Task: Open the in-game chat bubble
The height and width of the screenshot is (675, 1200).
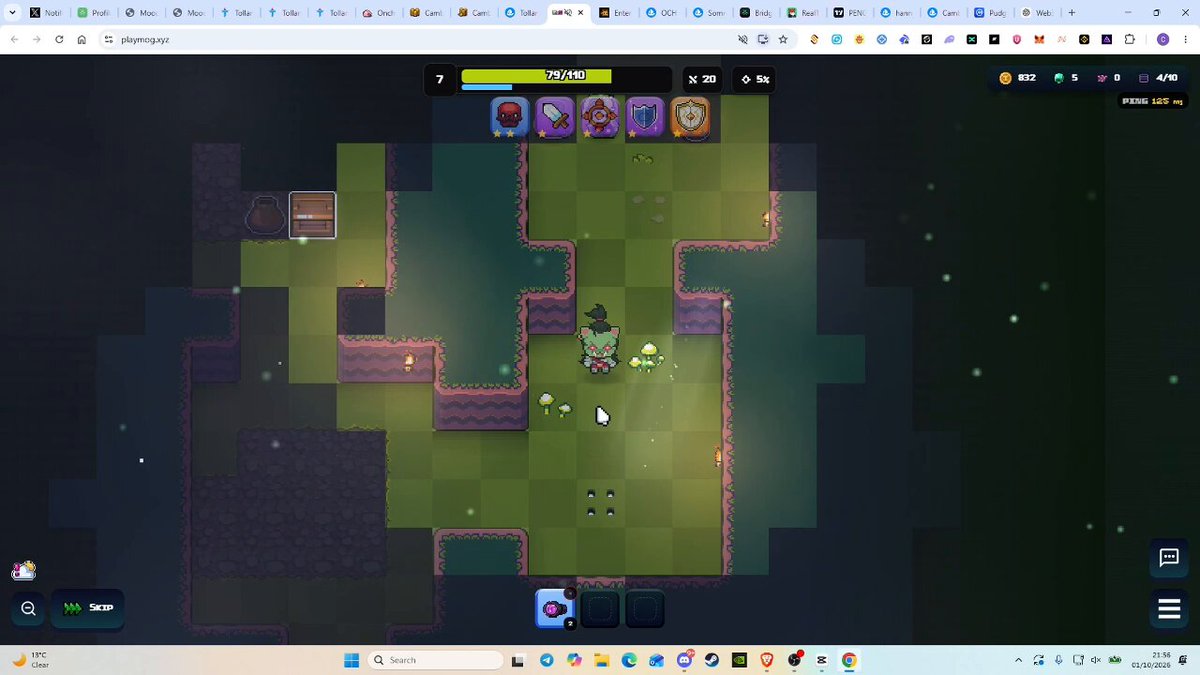Action: coord(1169,558)
